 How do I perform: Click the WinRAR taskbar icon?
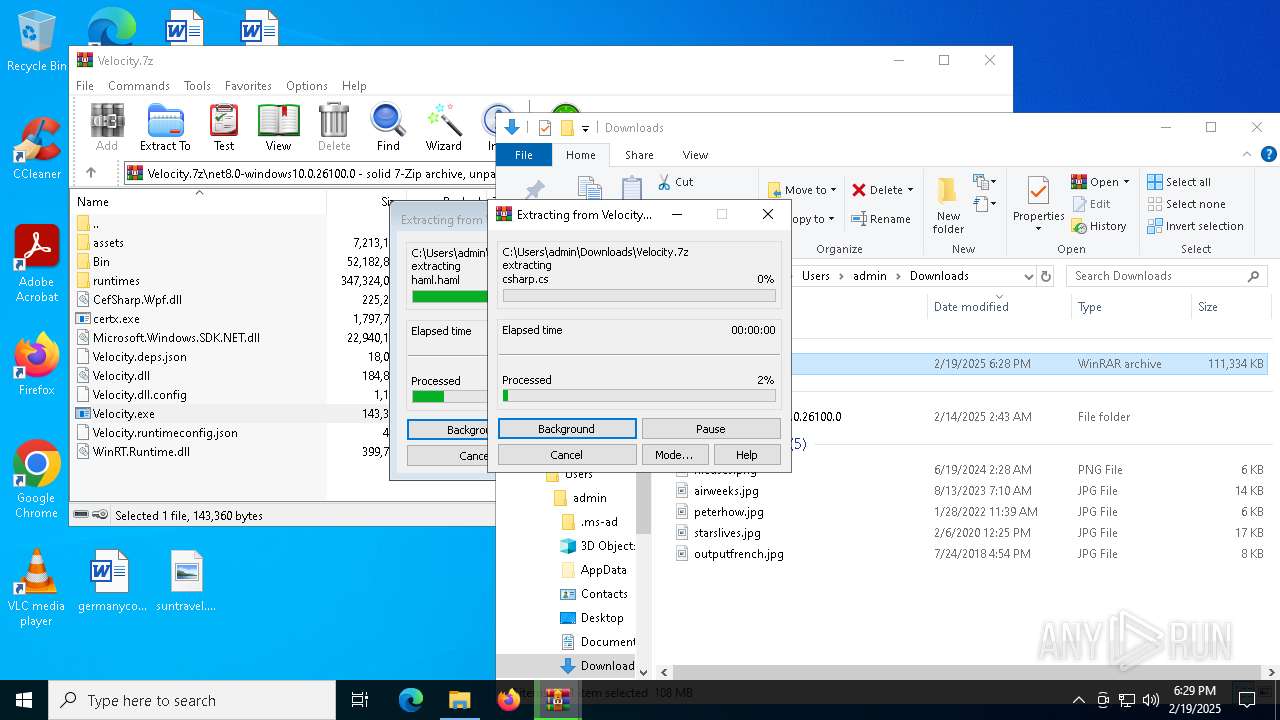[557, 700]
